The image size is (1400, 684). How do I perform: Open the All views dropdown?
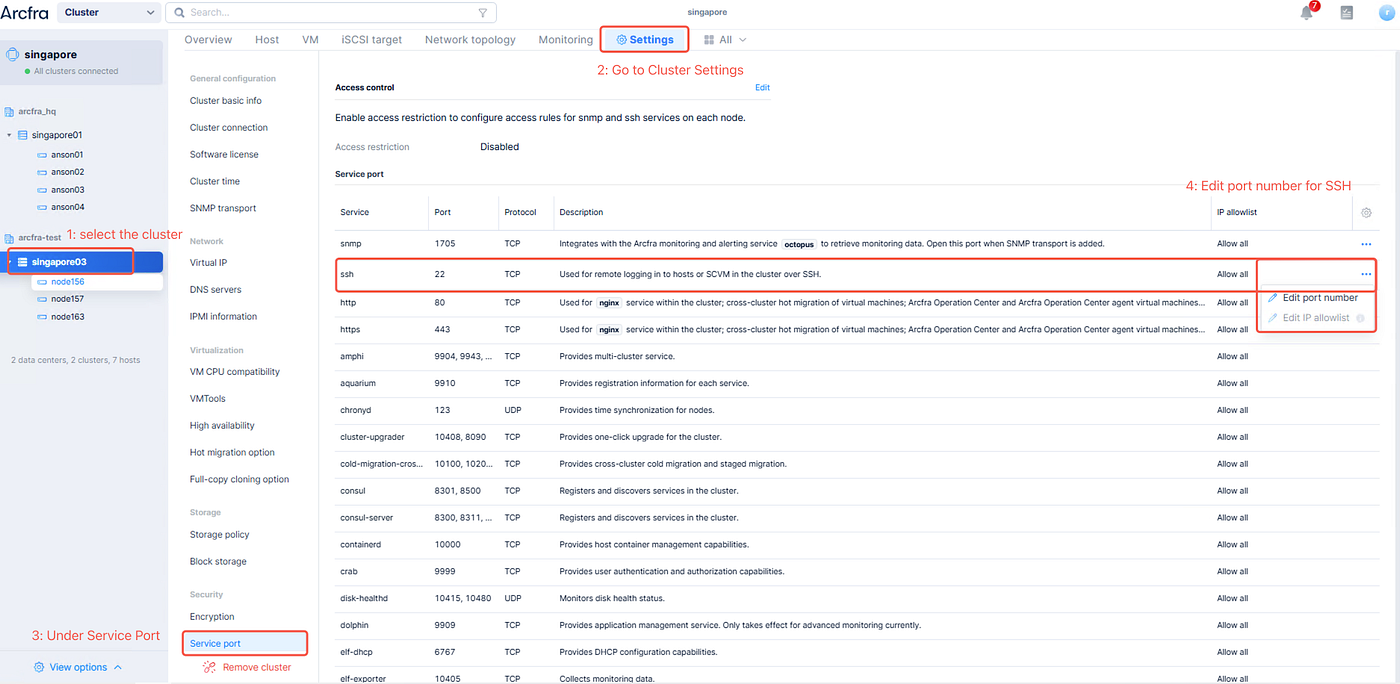coord(725,40)
